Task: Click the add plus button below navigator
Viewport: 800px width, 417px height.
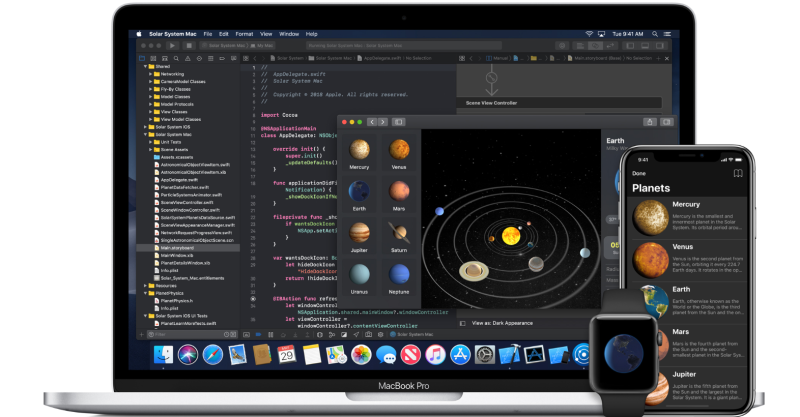Action: tap(142, 335)
